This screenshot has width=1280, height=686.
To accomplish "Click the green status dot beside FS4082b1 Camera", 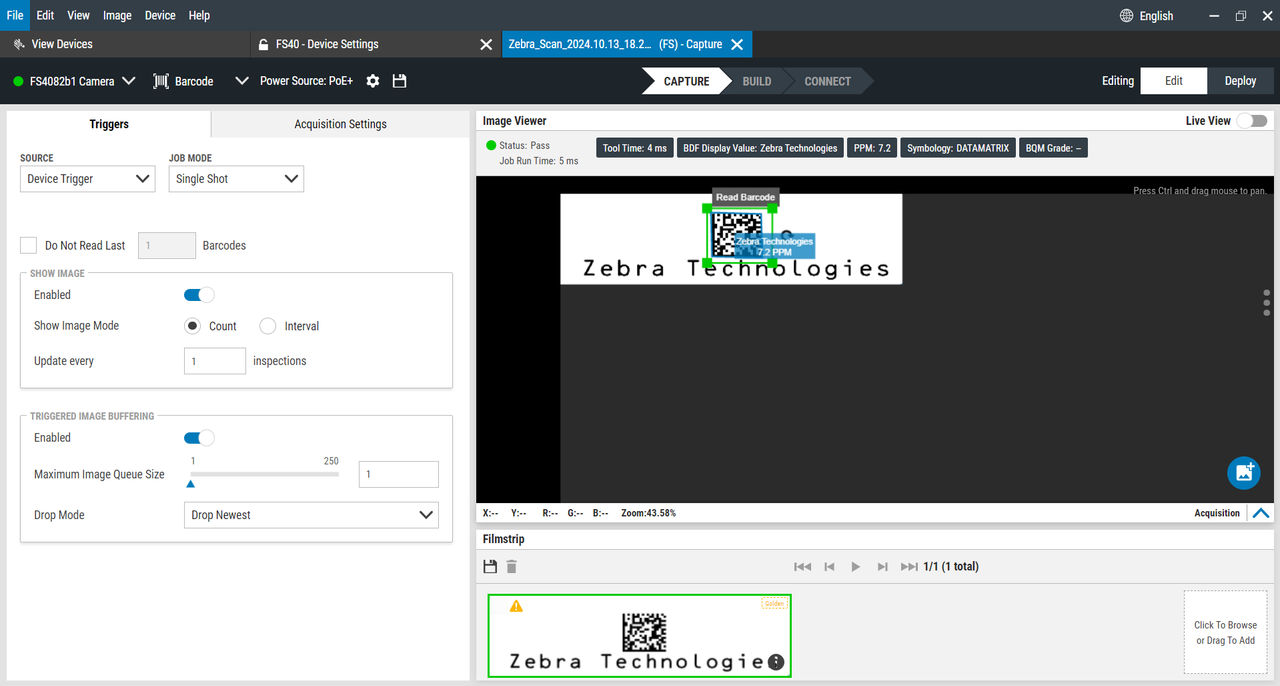I will pyautogui.click(x=18, y=81).
